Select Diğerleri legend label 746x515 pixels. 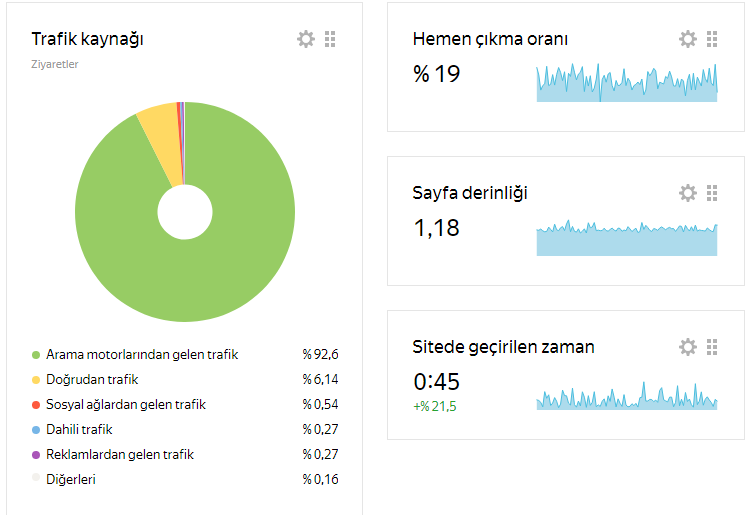tap(70, 480)
